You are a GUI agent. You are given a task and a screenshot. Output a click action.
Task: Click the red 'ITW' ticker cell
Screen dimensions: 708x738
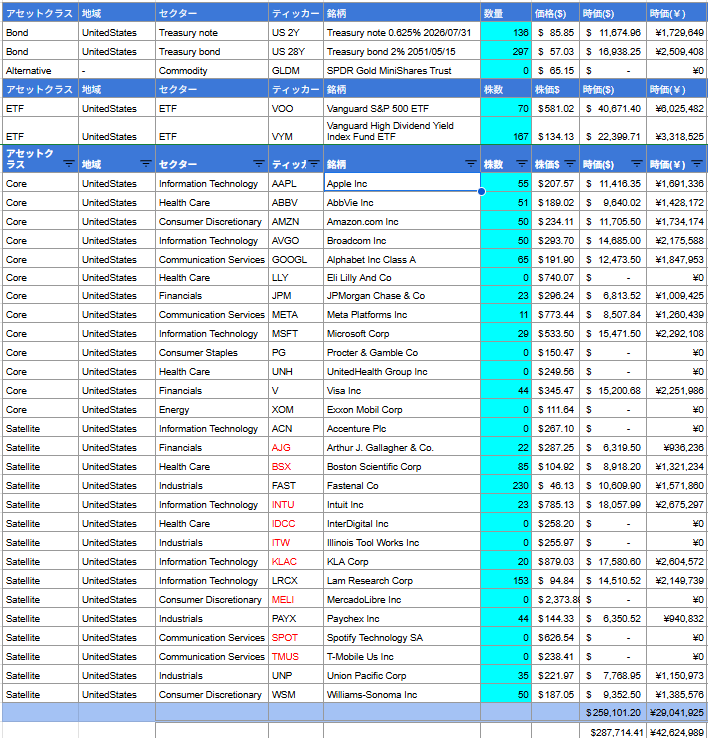(296, 542)
